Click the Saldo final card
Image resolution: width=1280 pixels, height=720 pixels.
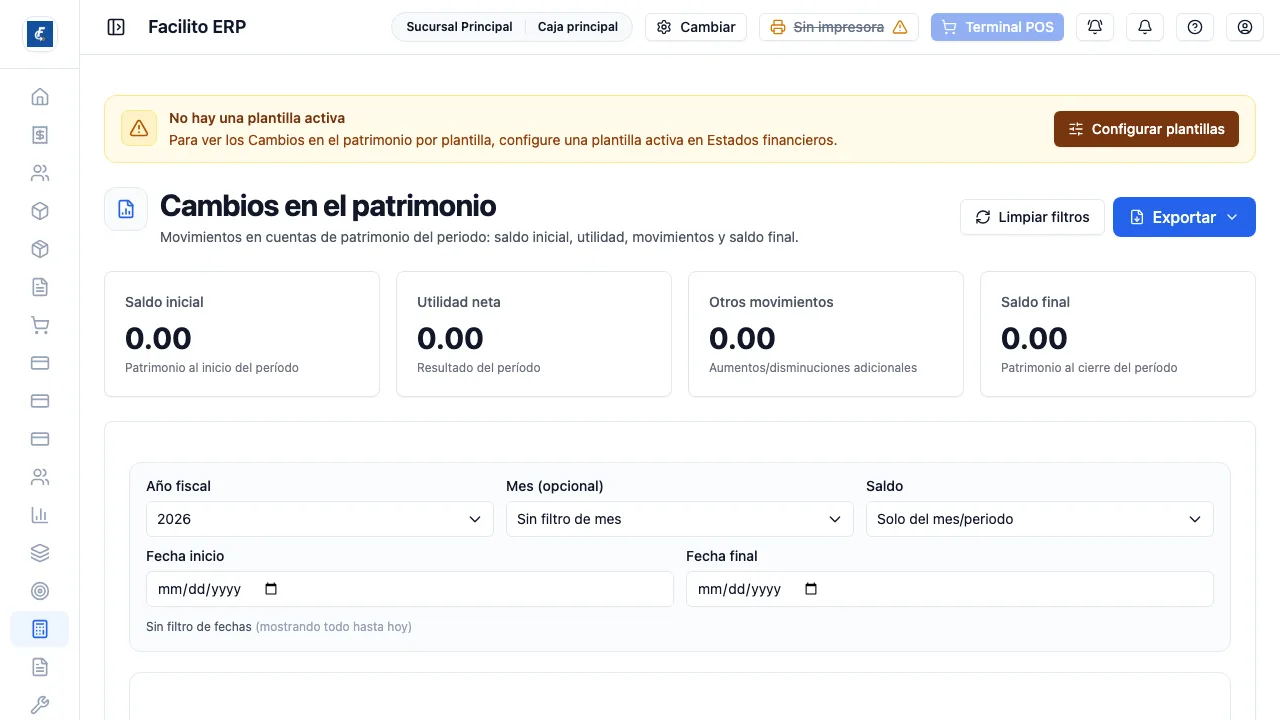pos(1118,334)
